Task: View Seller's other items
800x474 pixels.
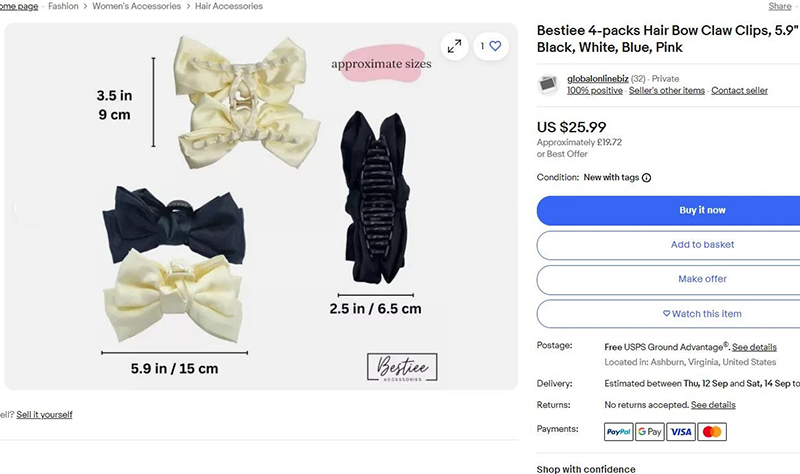Action: [666, 91]
